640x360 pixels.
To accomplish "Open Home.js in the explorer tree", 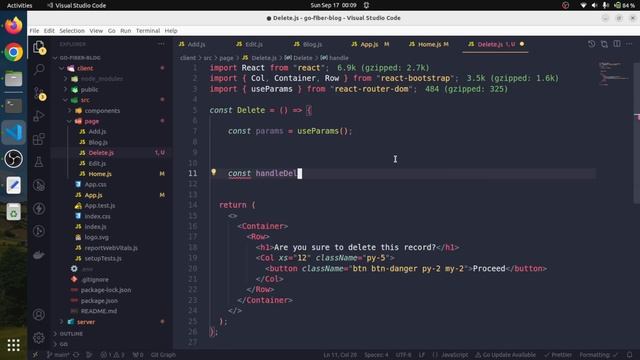I will tap(100, 174).
